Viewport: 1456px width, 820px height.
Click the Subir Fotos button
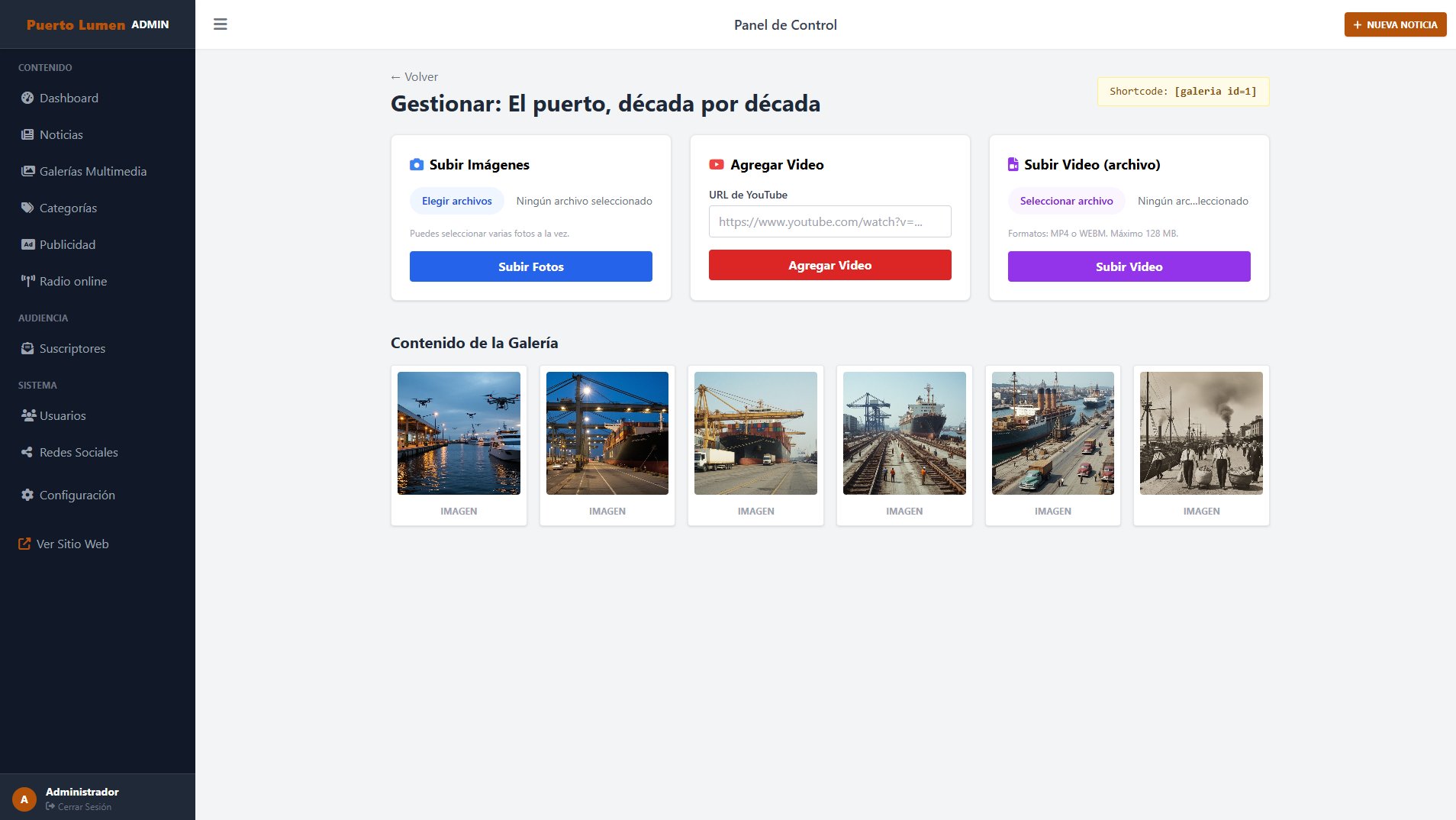(531, 266)
